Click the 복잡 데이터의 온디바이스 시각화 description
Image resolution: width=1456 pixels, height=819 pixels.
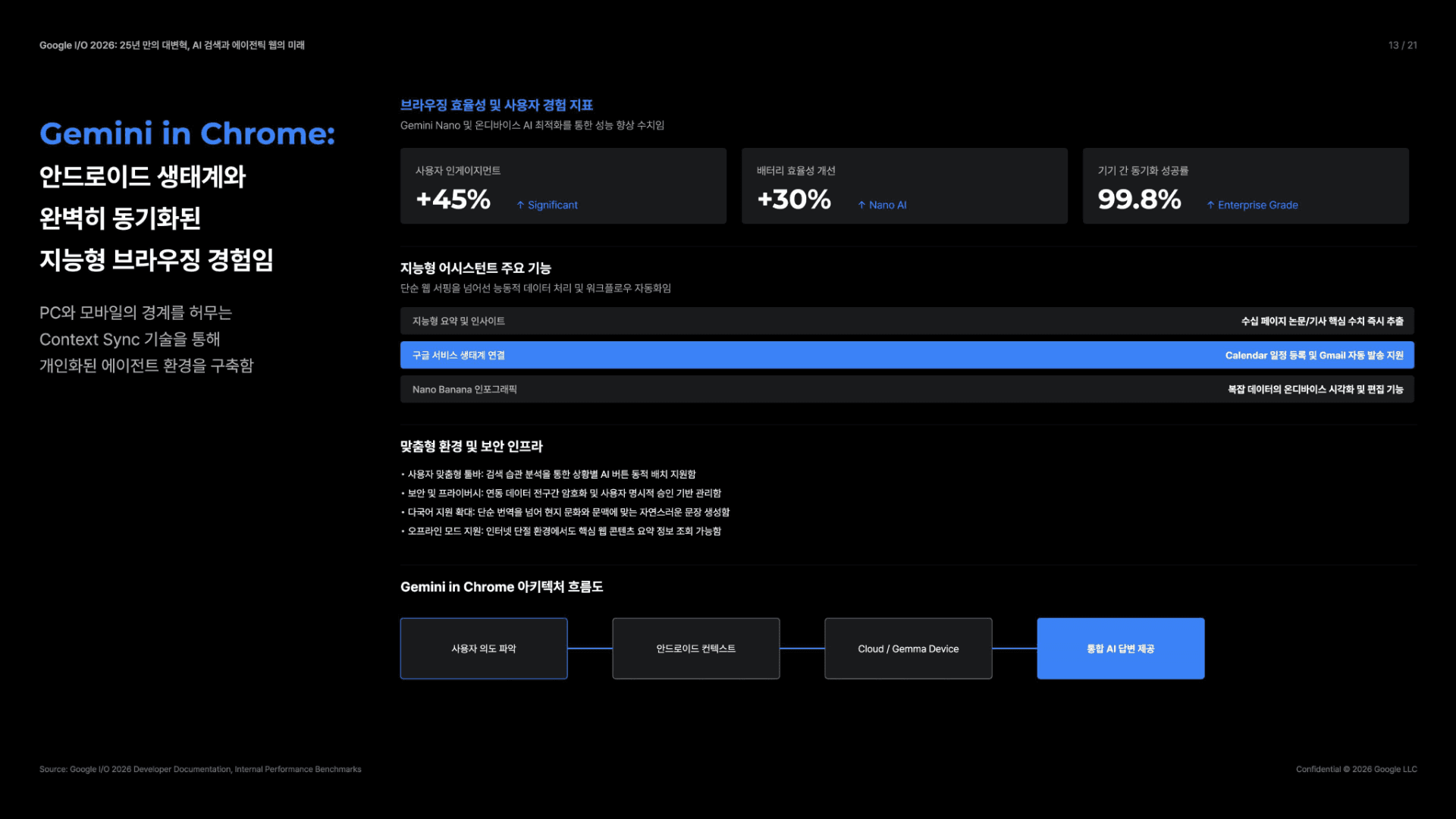(x=1316, y=389)
